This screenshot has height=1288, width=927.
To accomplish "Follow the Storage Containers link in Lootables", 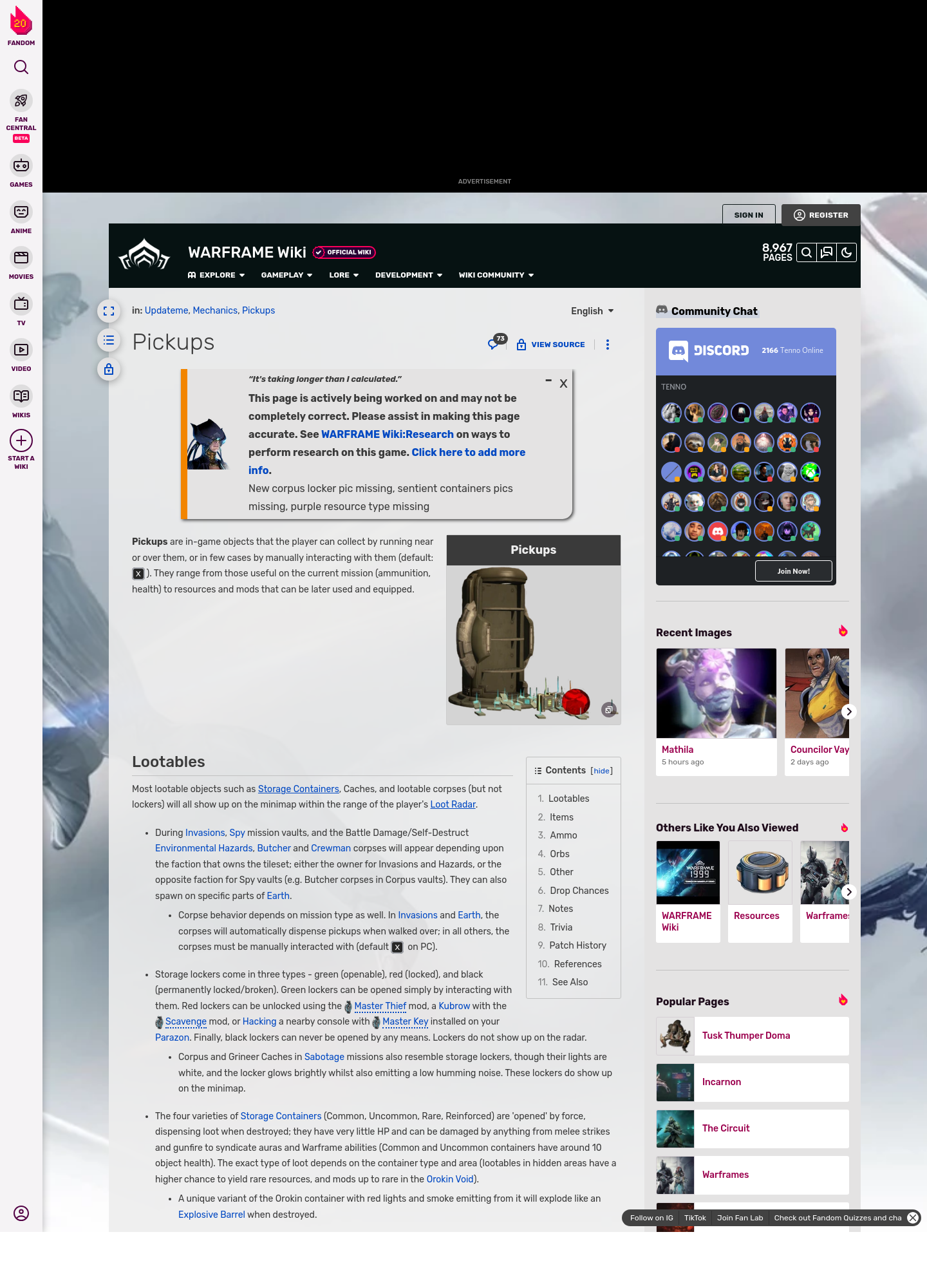I will [x=298, y=789].
